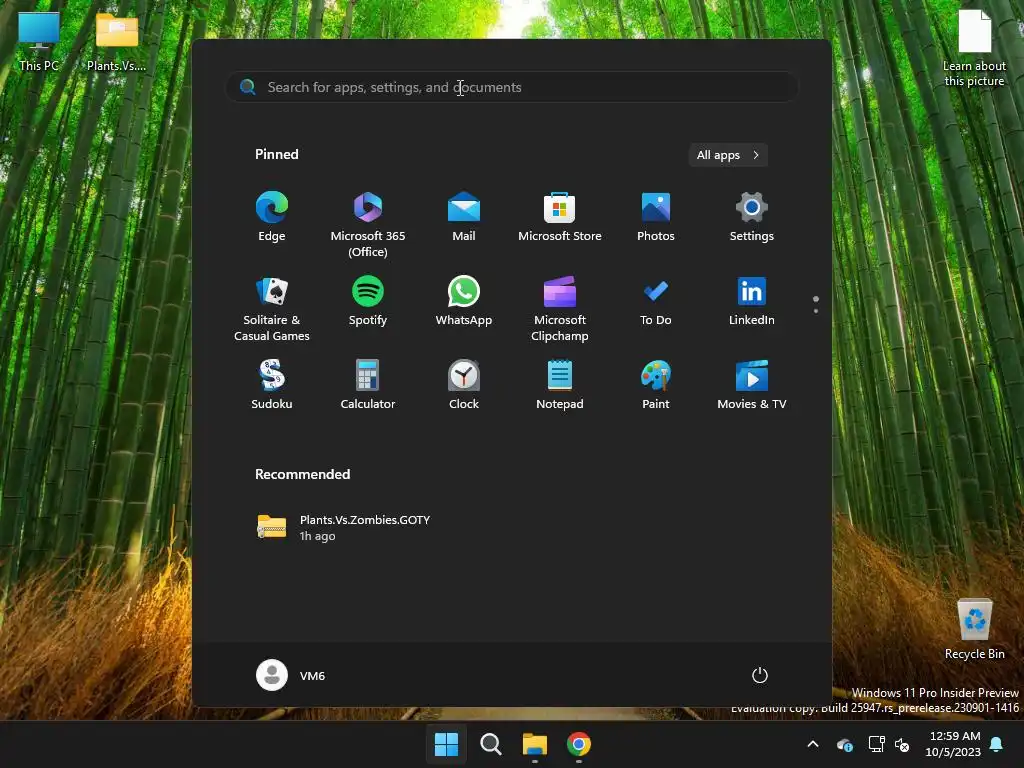
Task: Open Spotify
Action: pyautogui.click(x=368, y=302)
